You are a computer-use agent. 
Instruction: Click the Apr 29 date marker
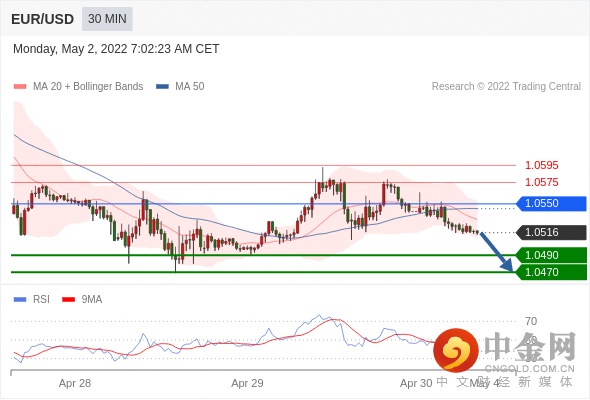point(247,383)
